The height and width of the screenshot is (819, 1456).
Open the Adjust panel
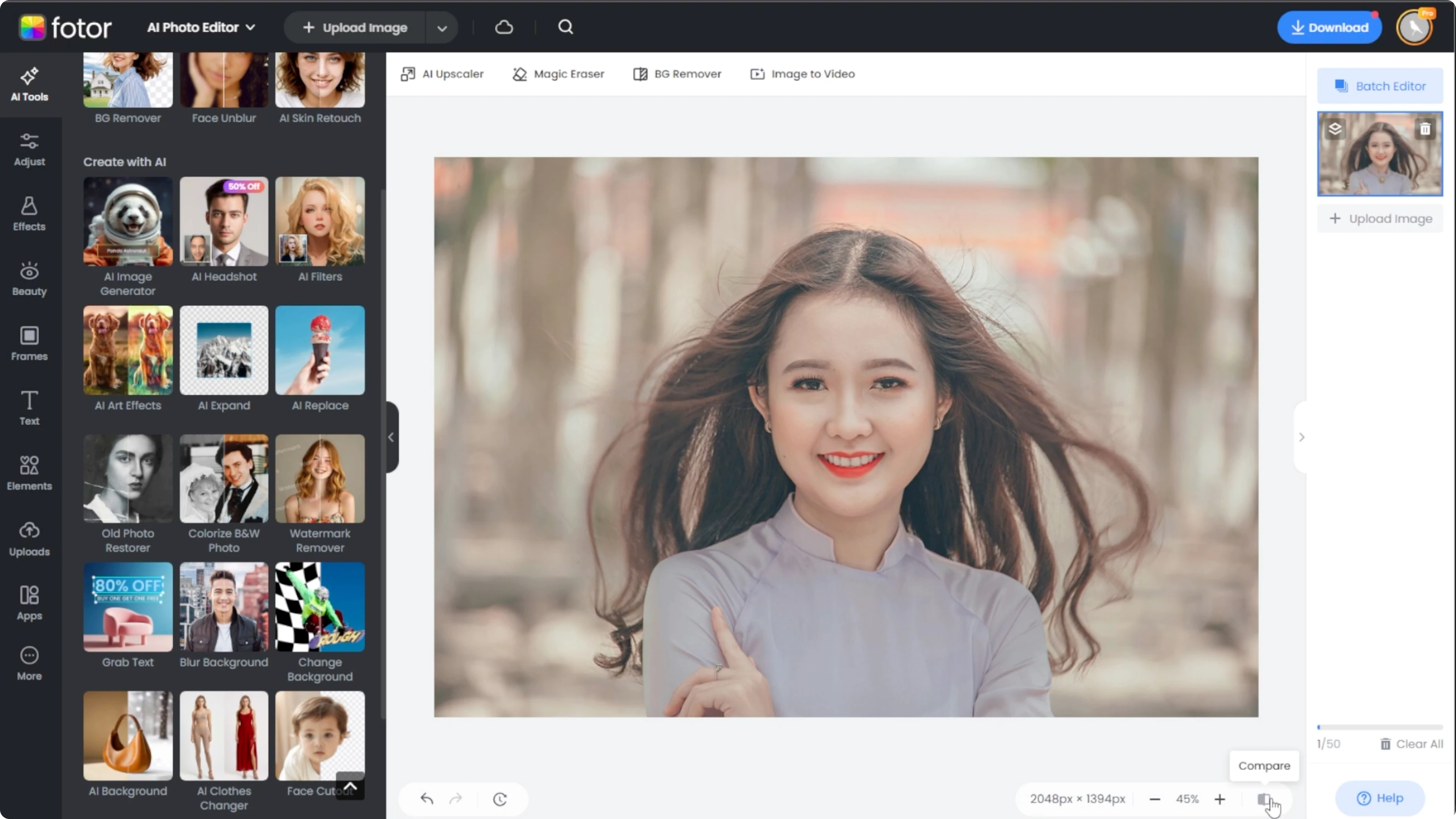tap(29, 150)
